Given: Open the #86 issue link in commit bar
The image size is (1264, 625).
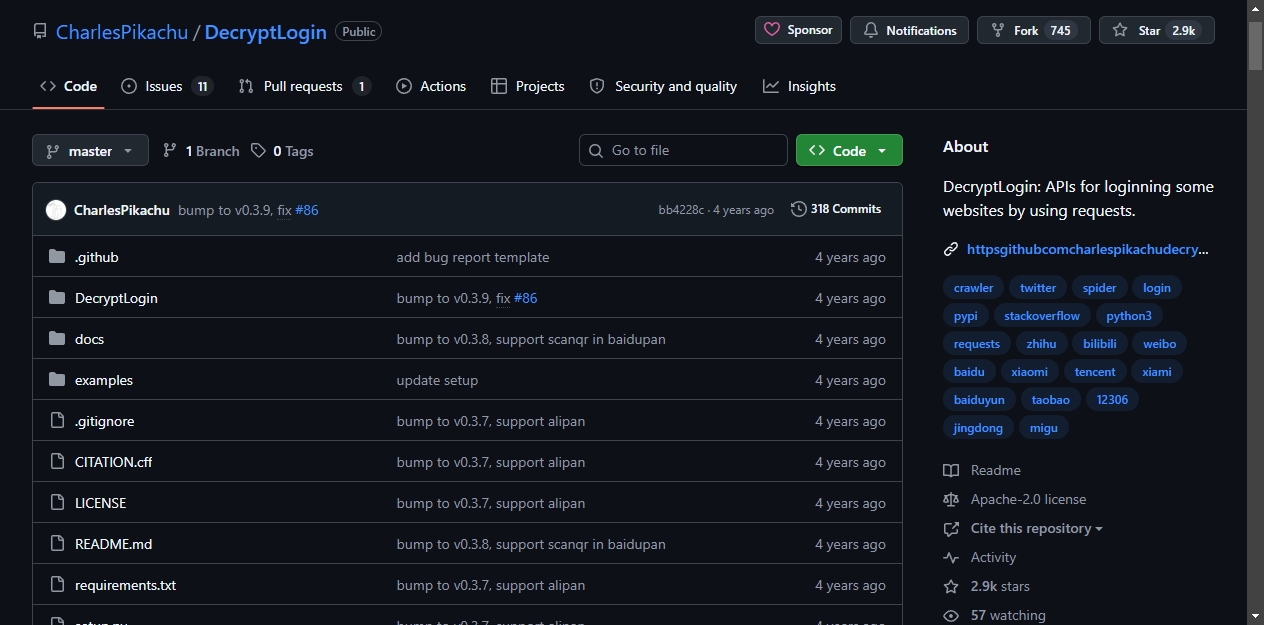Looking at the screenshot, I should 306,210.
